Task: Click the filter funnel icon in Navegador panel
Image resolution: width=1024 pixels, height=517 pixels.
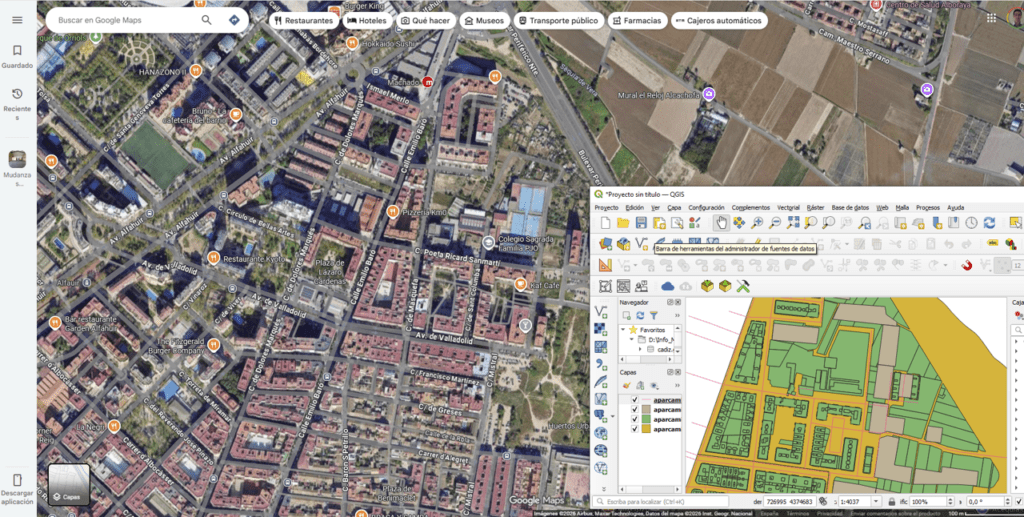Action: coord(654,315)
